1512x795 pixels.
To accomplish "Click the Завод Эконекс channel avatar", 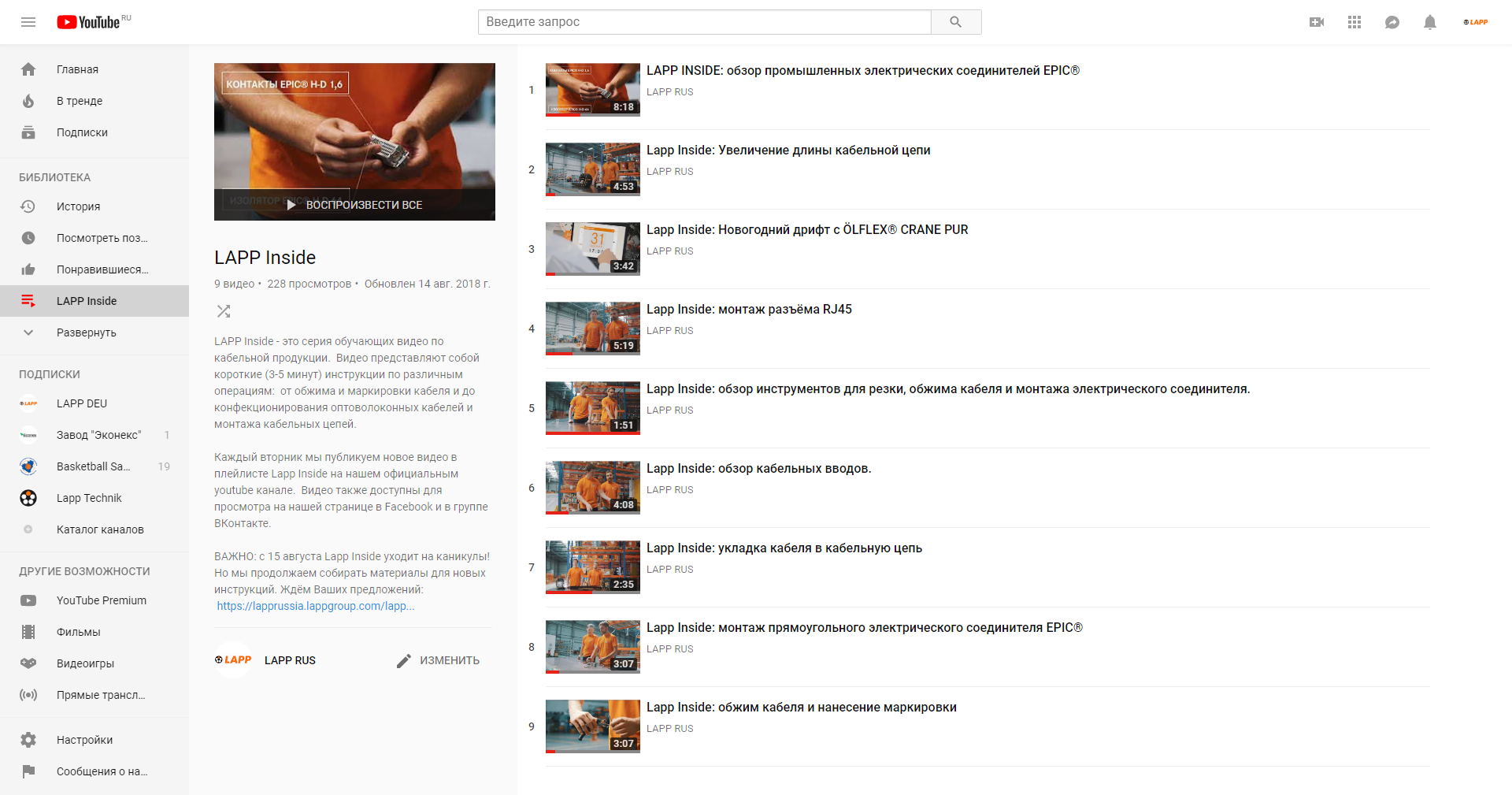I will click(28, 435).
